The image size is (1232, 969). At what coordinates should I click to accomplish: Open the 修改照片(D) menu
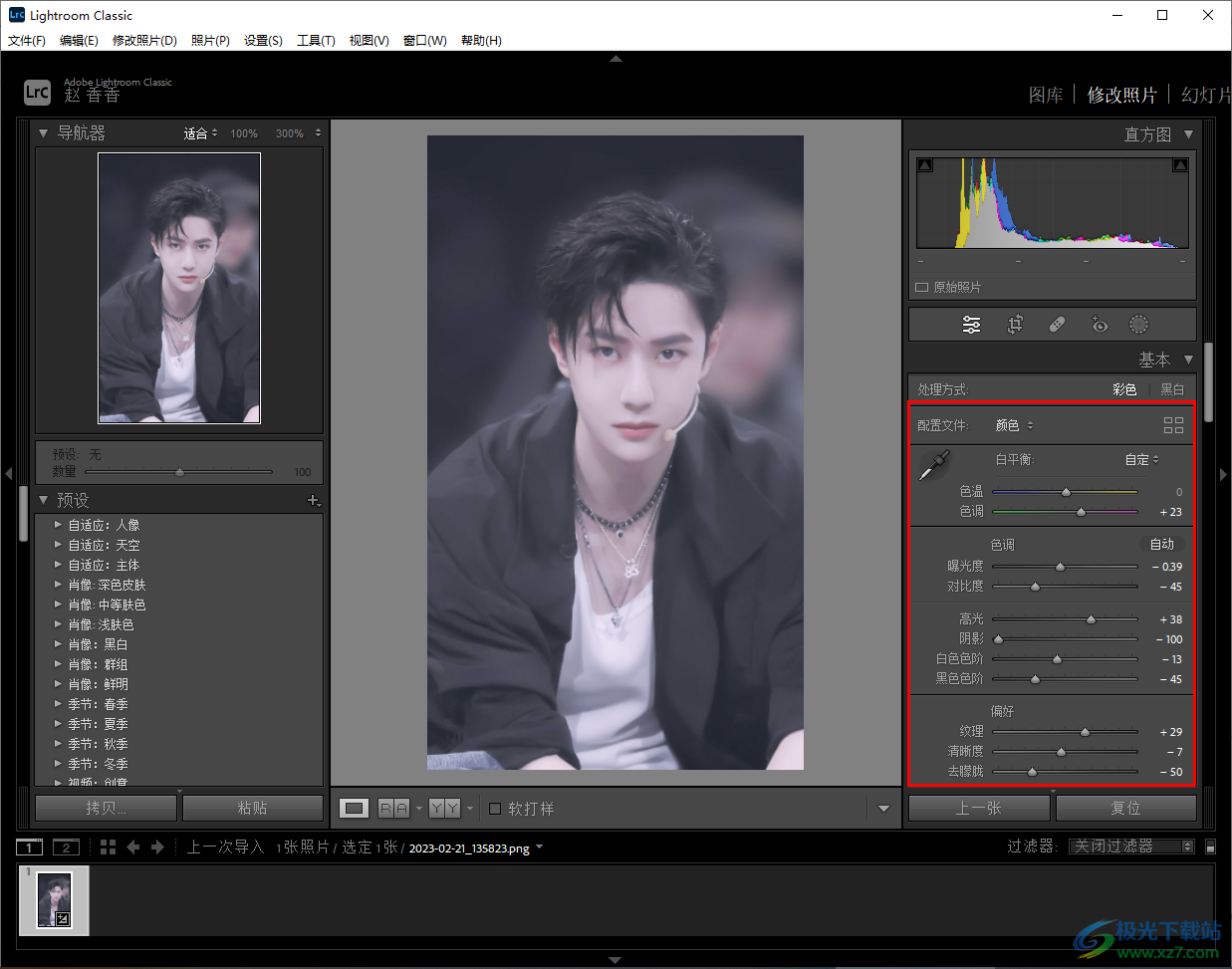144,41
